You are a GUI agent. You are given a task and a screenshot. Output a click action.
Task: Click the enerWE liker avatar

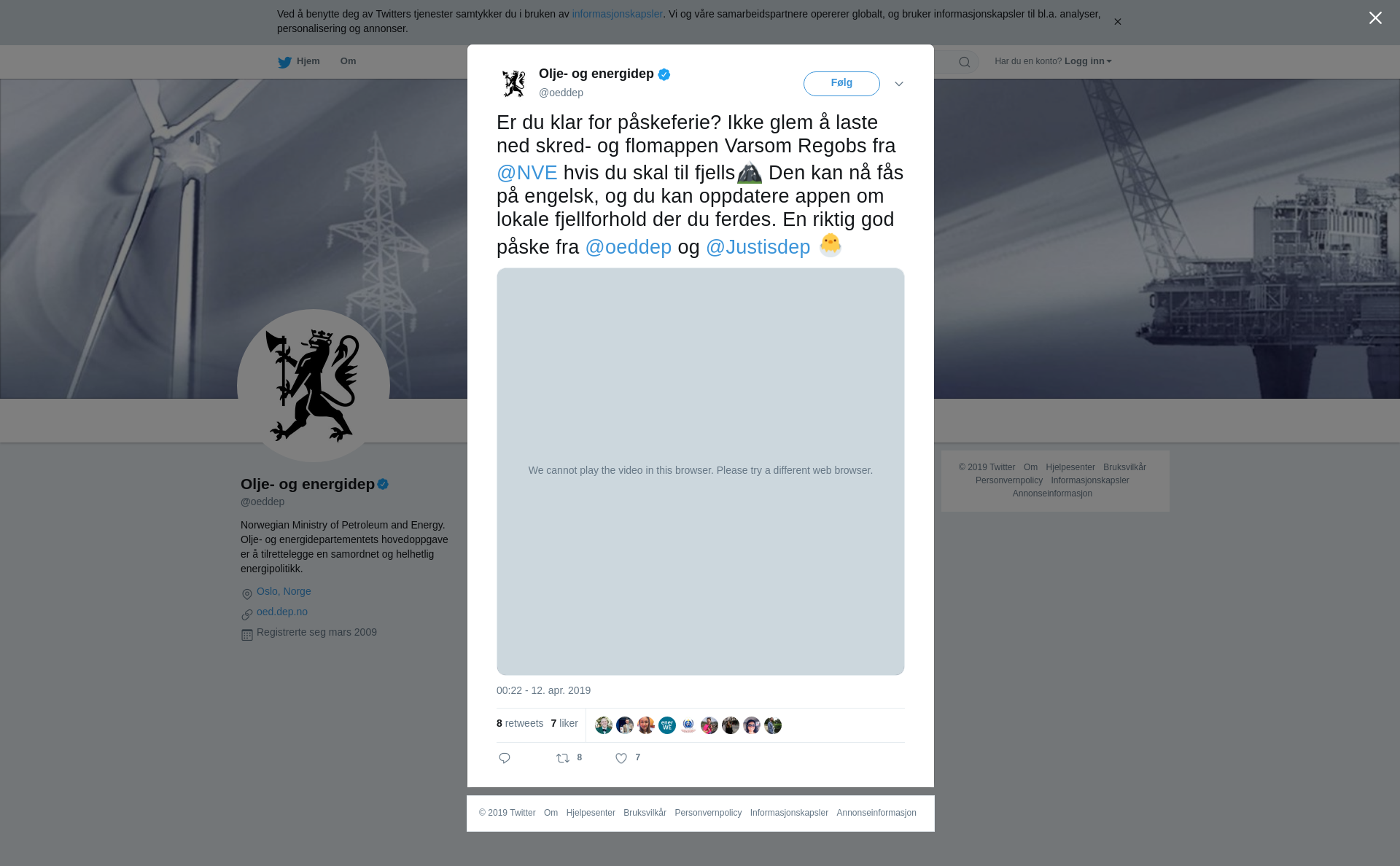pos(667,725)
